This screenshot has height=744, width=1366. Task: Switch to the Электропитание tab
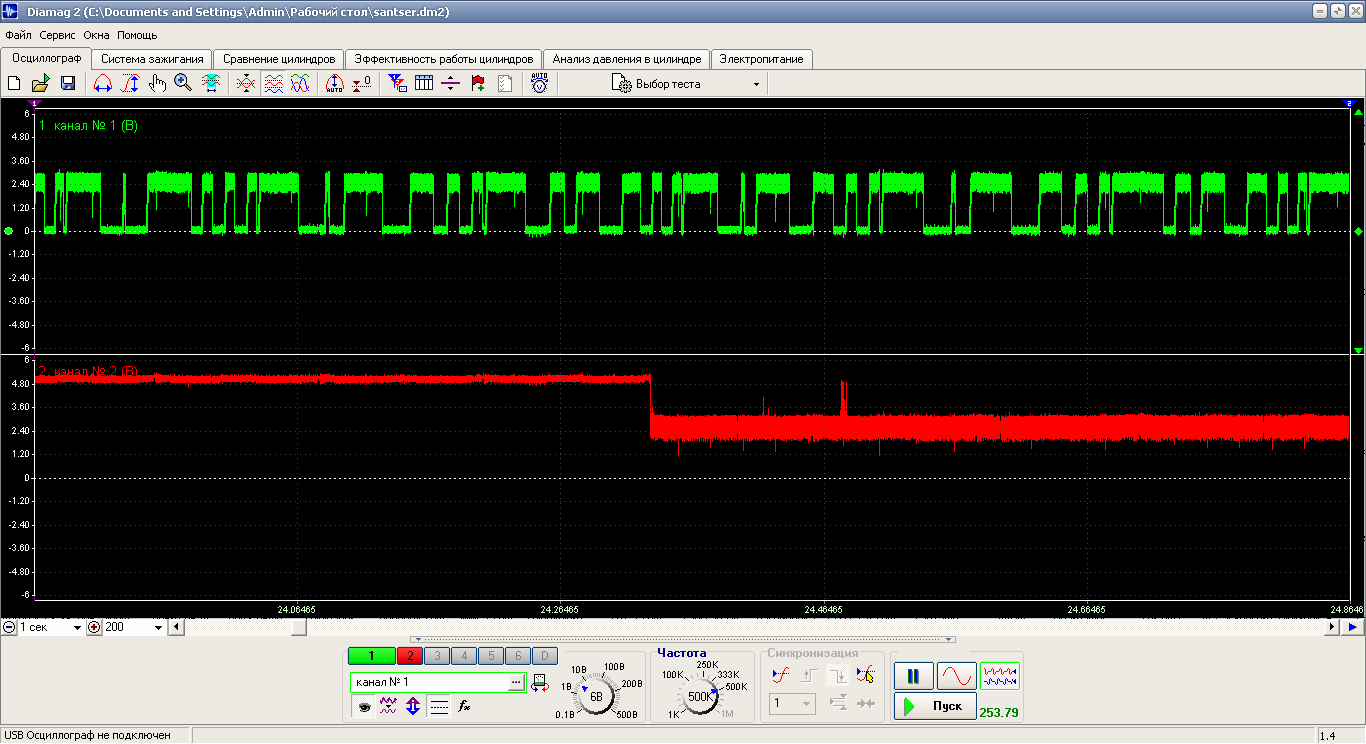[762, 59]
